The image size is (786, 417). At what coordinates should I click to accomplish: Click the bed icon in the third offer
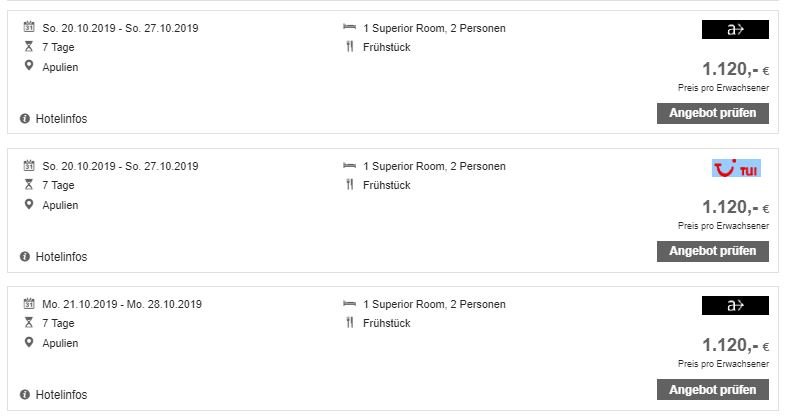349,304
